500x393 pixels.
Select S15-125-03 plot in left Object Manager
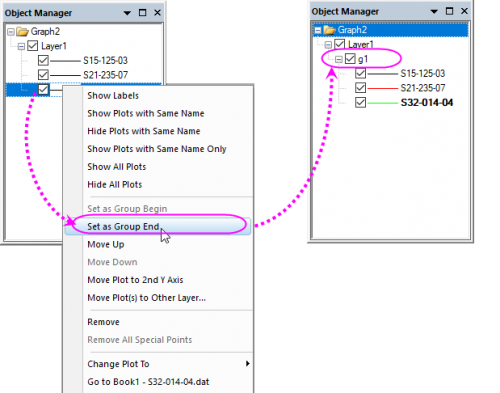coord(105,60)
